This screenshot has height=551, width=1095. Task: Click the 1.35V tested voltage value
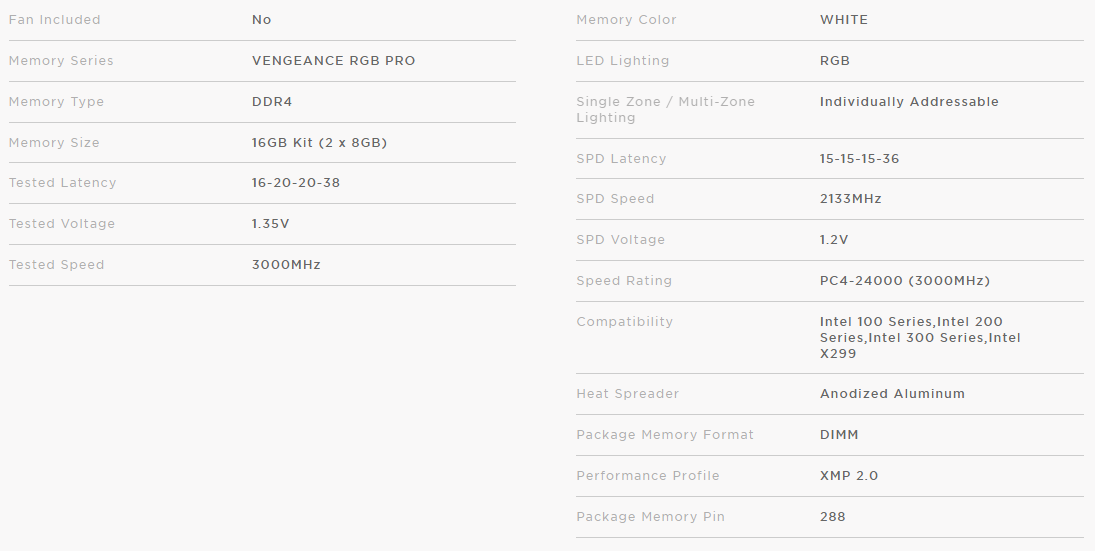click(x=270, y=224)
